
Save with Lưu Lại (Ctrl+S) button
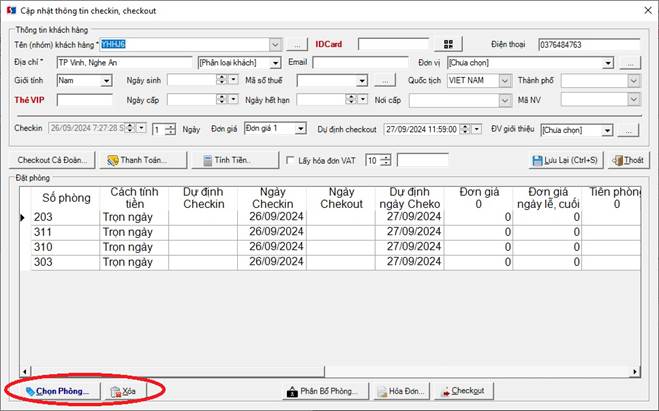click(566, 160)
